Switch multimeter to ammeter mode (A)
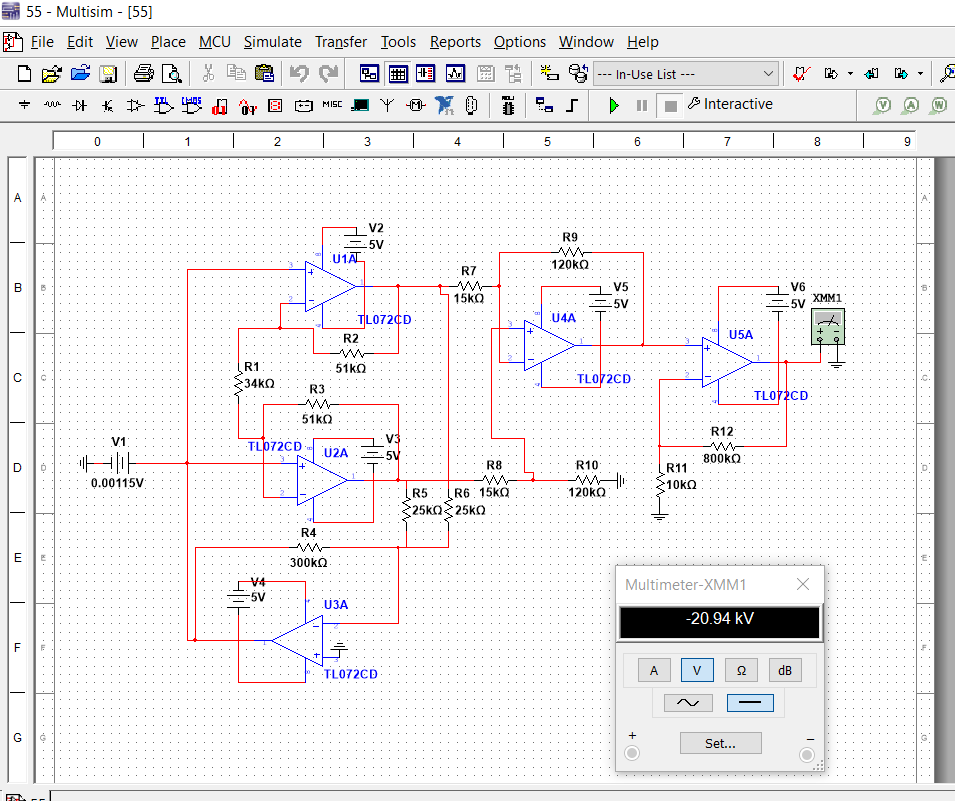Image resolution: width=955 pixels, height=801 pixels. (x=654, y=670)
